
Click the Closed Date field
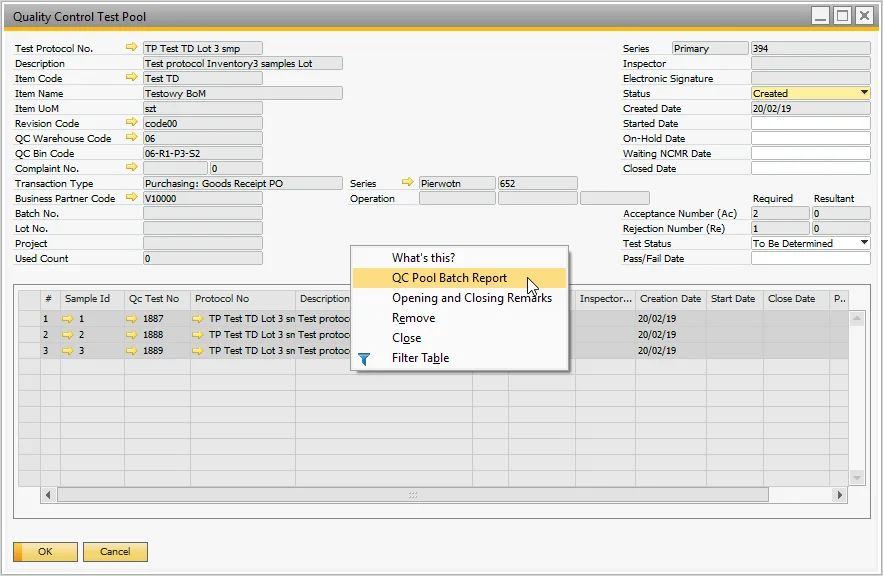pos(810,168)
